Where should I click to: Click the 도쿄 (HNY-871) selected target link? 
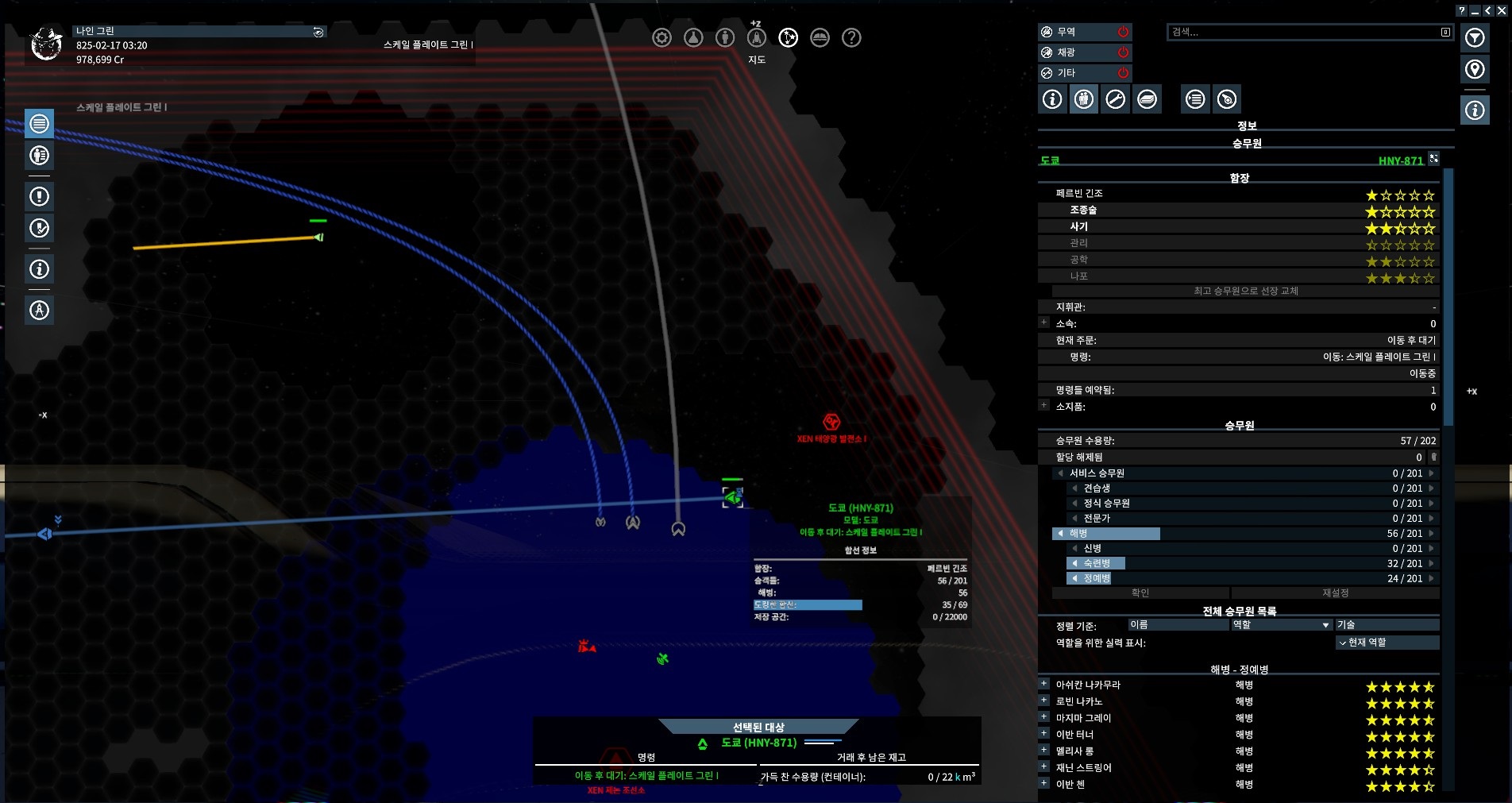pos(758,743)
